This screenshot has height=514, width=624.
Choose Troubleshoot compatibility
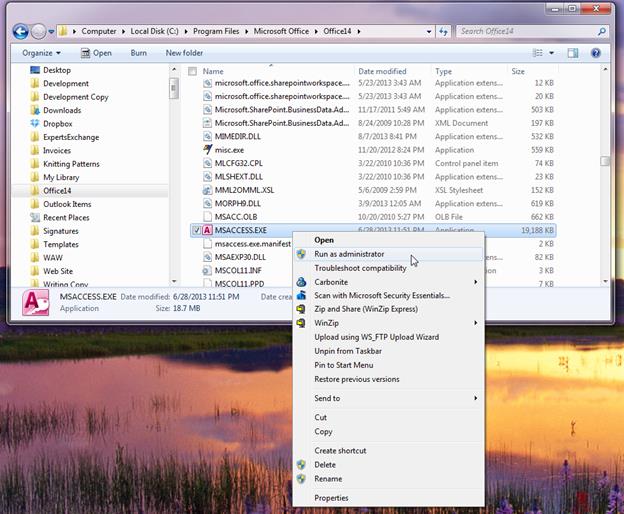pyautogui.click(x=388, y=268)
